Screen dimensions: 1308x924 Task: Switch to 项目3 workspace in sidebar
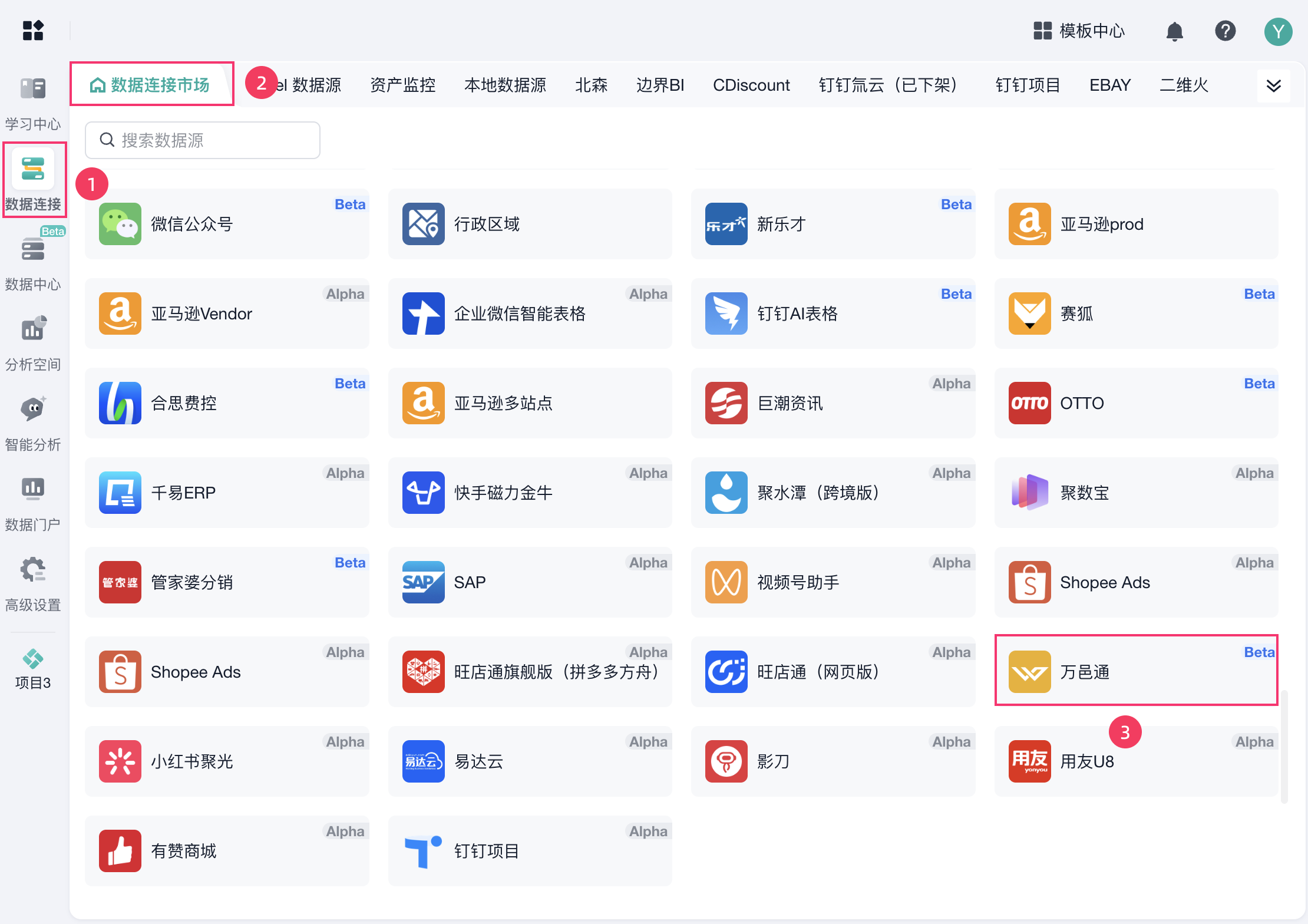pyautogui.click(x=33, y=668)
